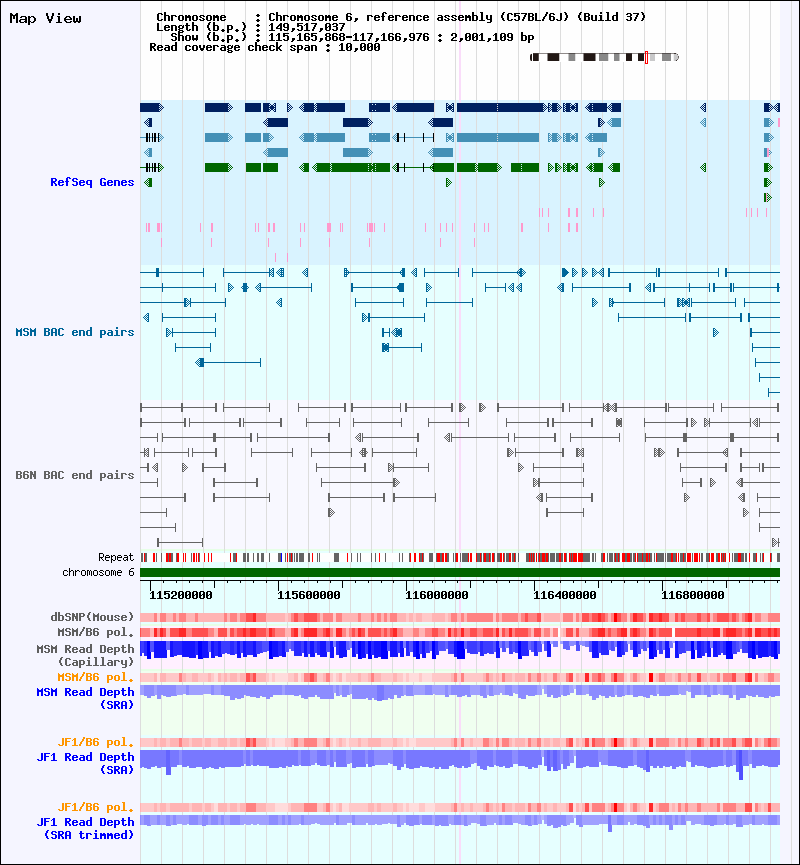Click axis position 116400000
Screen dimensions: 800x865
coord(564,595)
